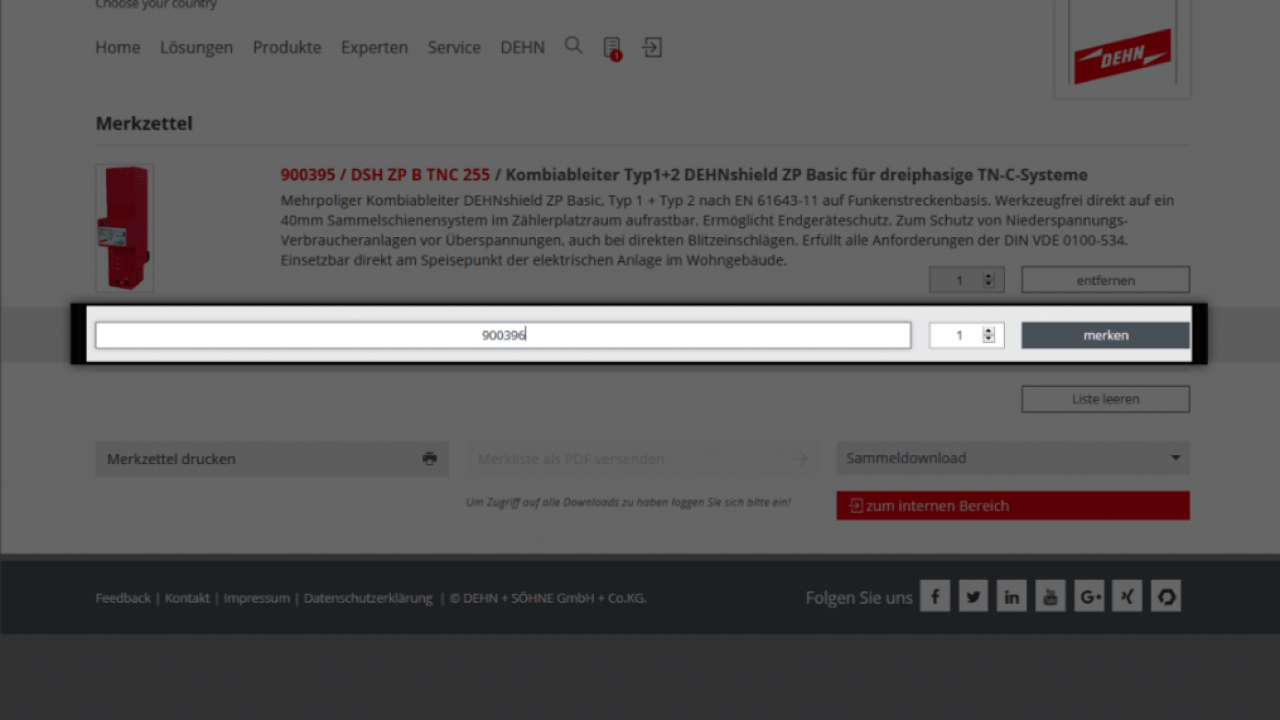
Task: Open DEHN Xing profile icon
Action: [1127, 597]
